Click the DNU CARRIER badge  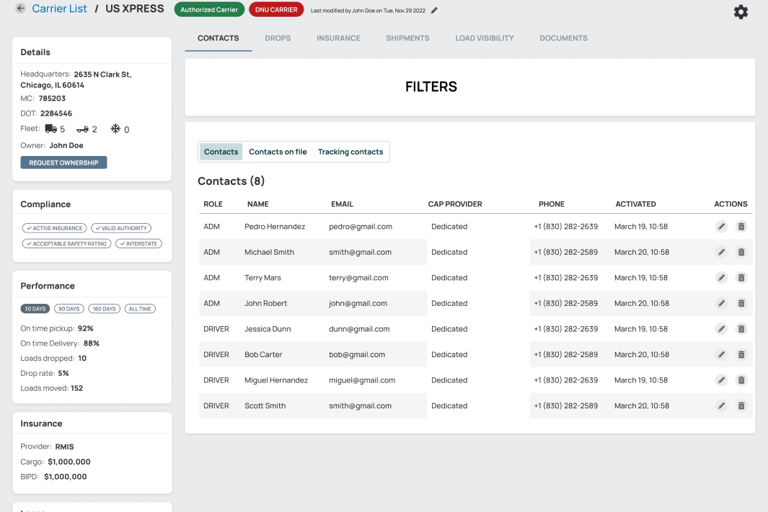[x=276, y=10]
